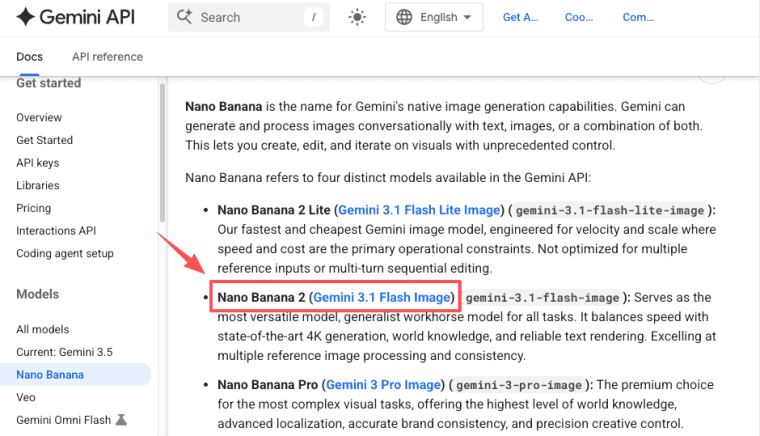Screen dimensions: 760x436
Task: Click the Nano Banana 2 Lite bold label
Action: click(x=274, y=210)
